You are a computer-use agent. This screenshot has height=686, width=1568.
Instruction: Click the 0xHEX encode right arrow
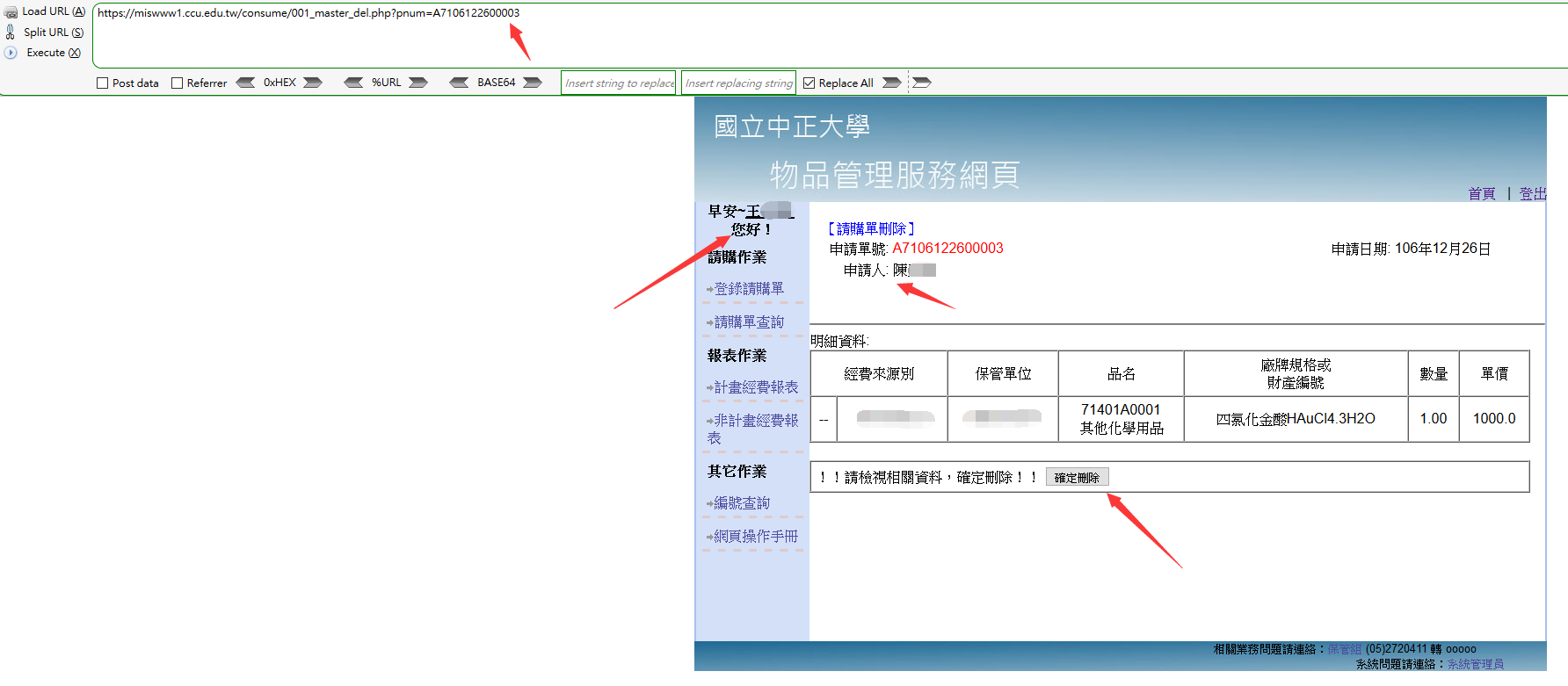pyautogui.click(x=313, y=83)
